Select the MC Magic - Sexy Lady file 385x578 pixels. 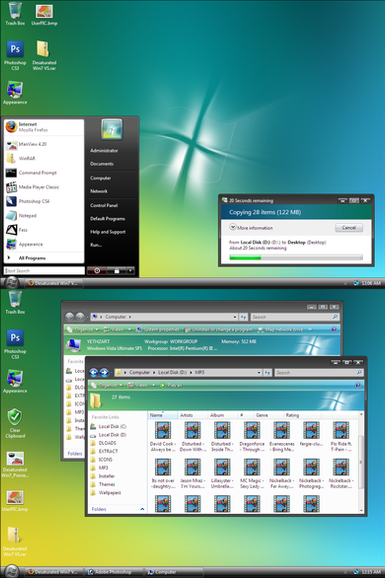(x=252, y=474)
